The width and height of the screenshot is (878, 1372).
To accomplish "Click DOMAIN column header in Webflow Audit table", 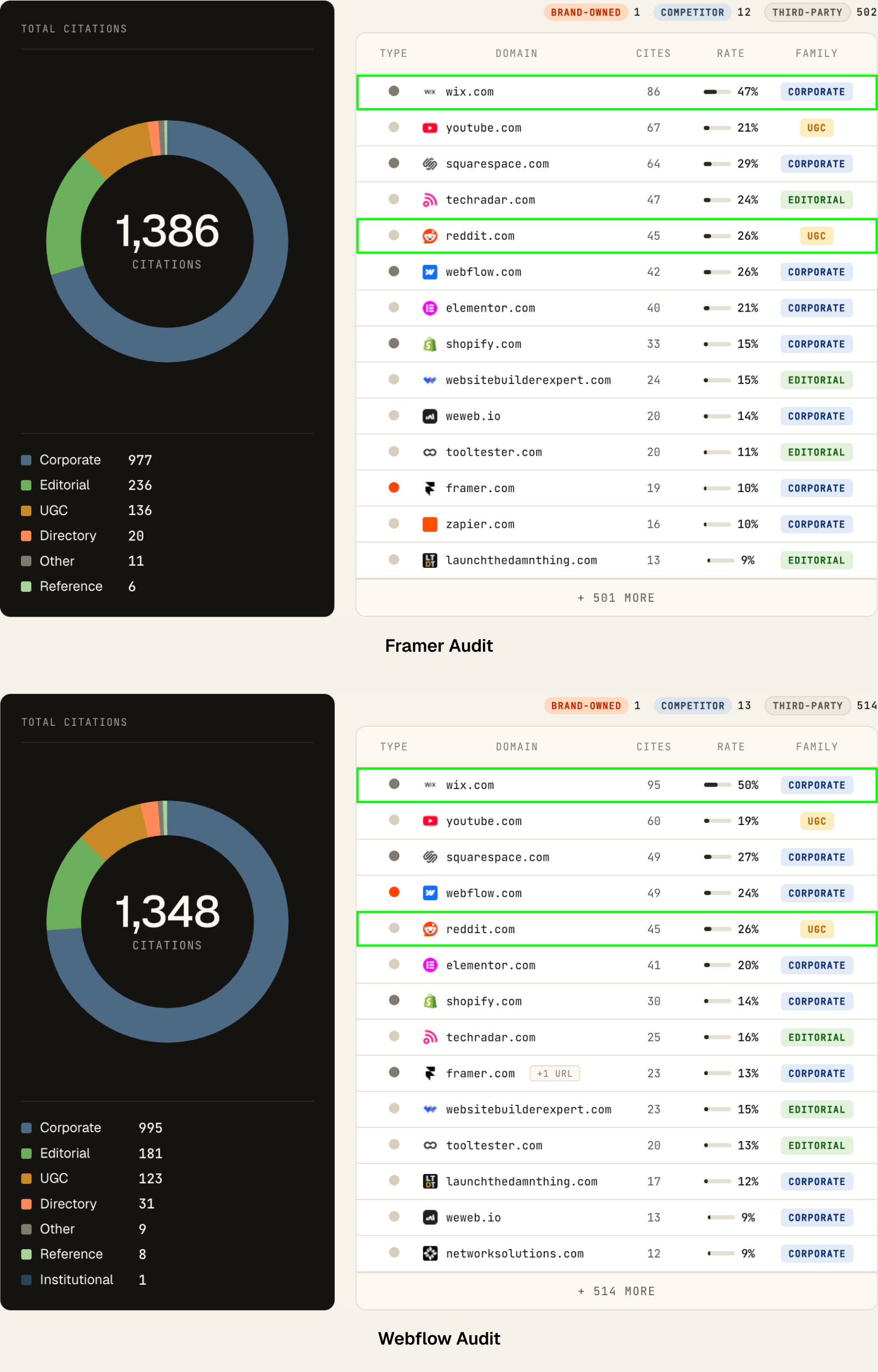I will [516, 747].
